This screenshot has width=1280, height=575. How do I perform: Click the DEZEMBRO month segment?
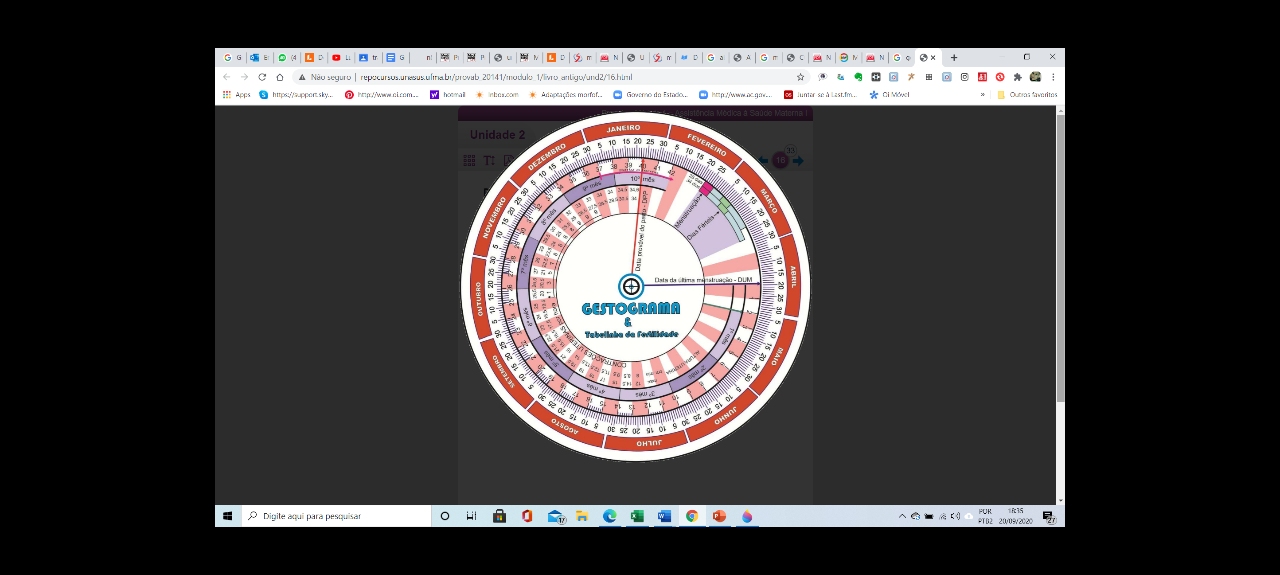tap(546, 156)
